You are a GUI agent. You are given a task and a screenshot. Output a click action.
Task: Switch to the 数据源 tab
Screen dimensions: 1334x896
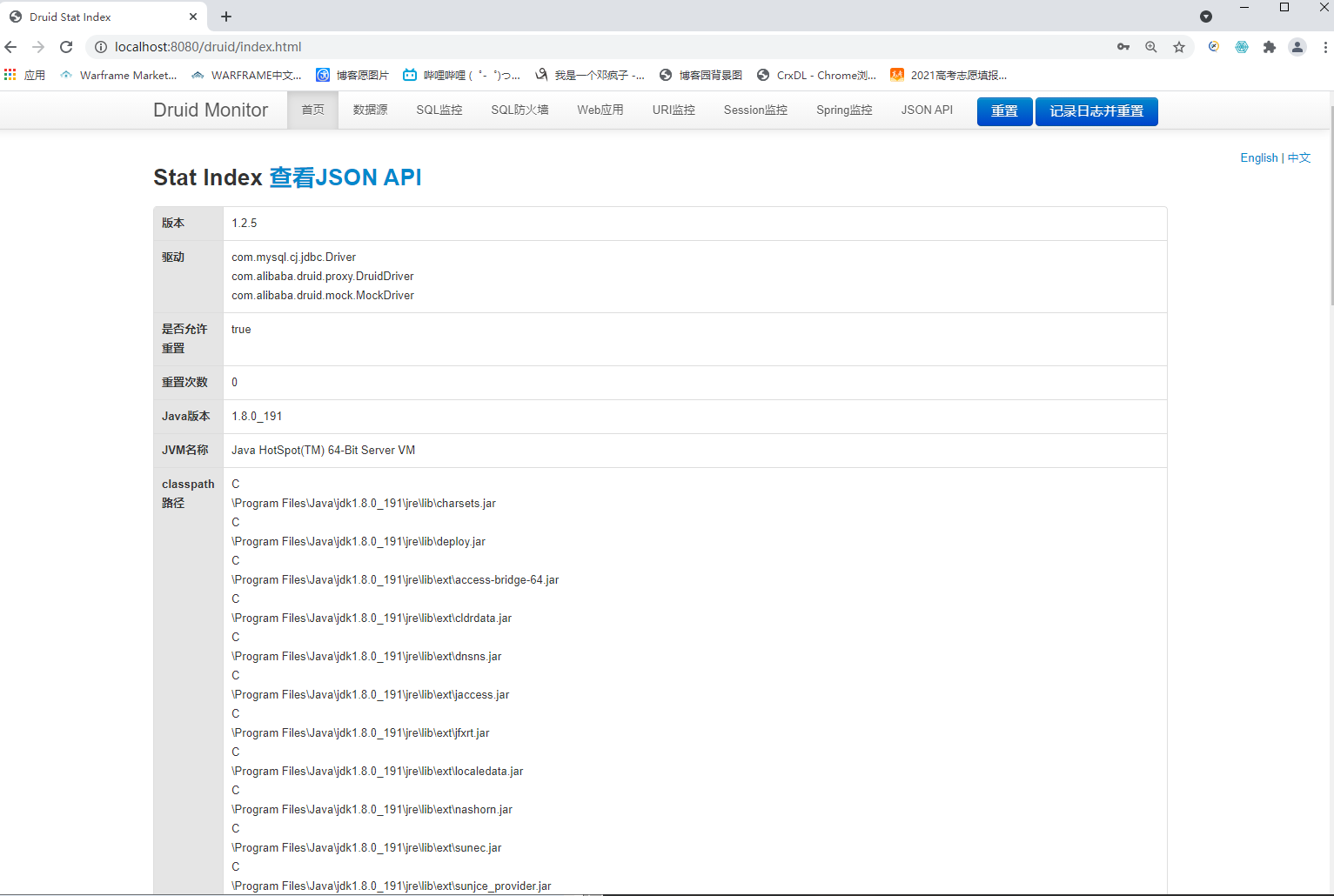371,110
